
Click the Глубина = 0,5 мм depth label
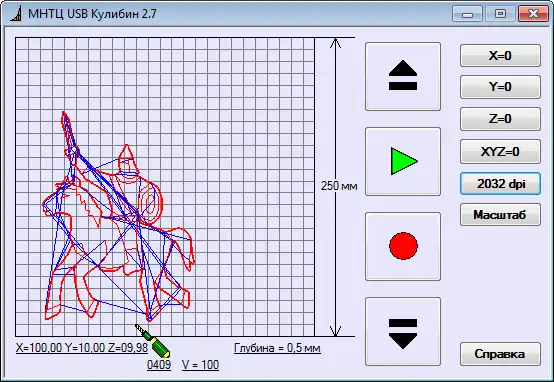[x=277, y=348]
